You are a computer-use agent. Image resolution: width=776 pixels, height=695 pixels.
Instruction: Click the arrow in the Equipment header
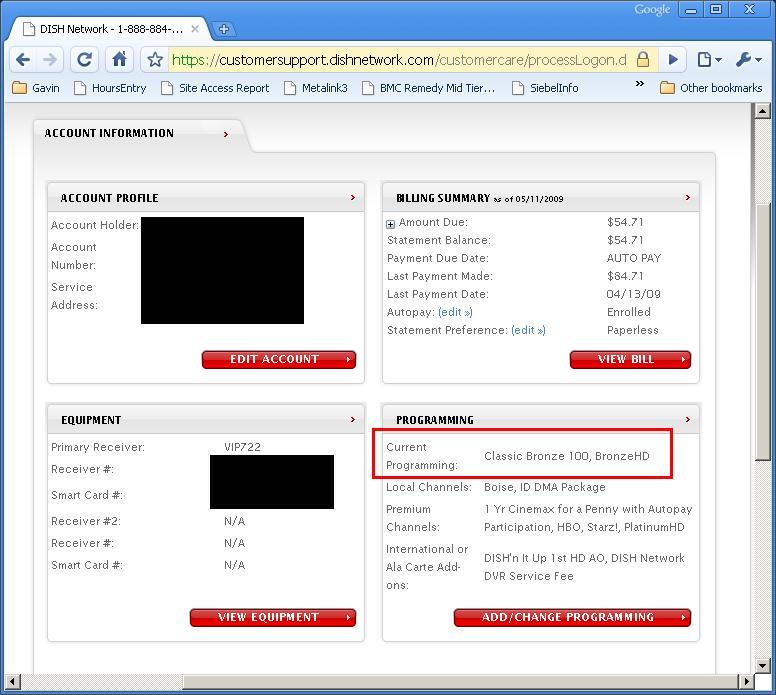coord(353,419)
